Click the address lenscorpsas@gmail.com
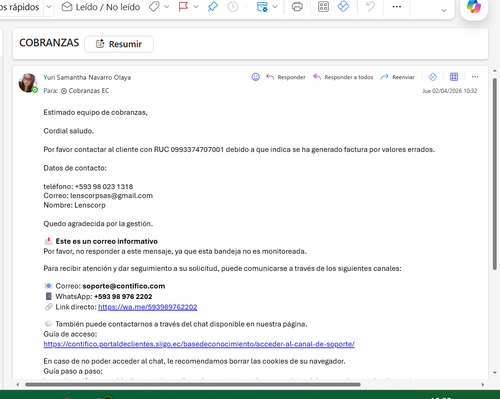The width and height of the screenshot is (500, 399). 111,196
